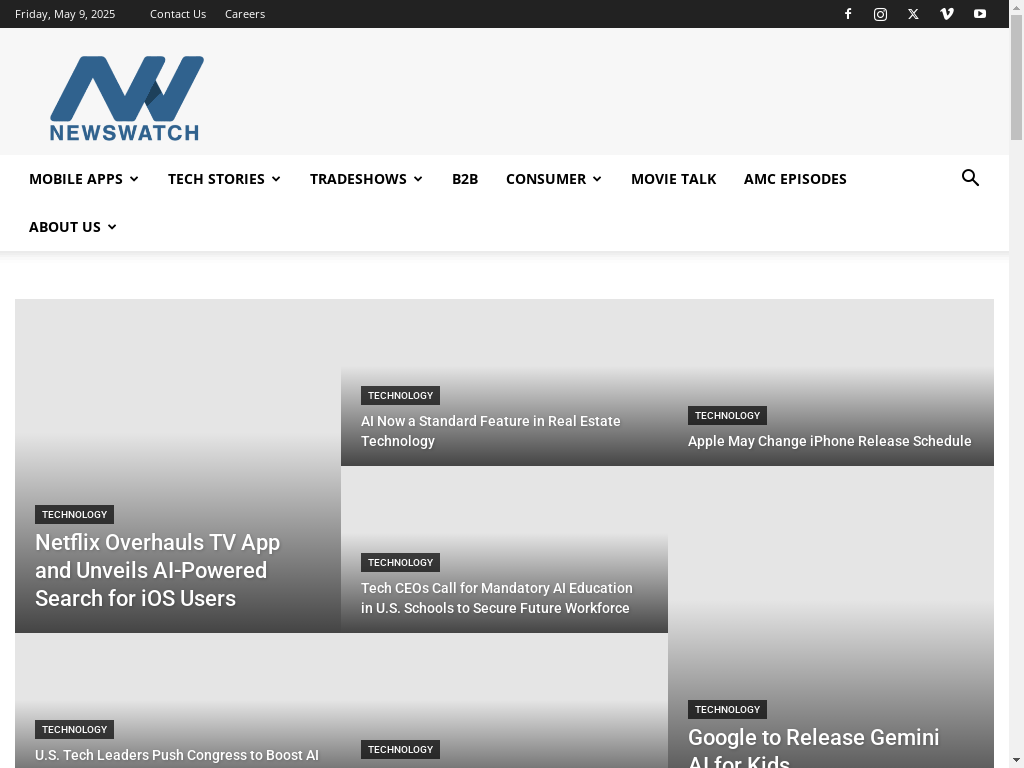Open the AMC Episodes menu item
Screen dimensions: 1024x768
point(795,179)
